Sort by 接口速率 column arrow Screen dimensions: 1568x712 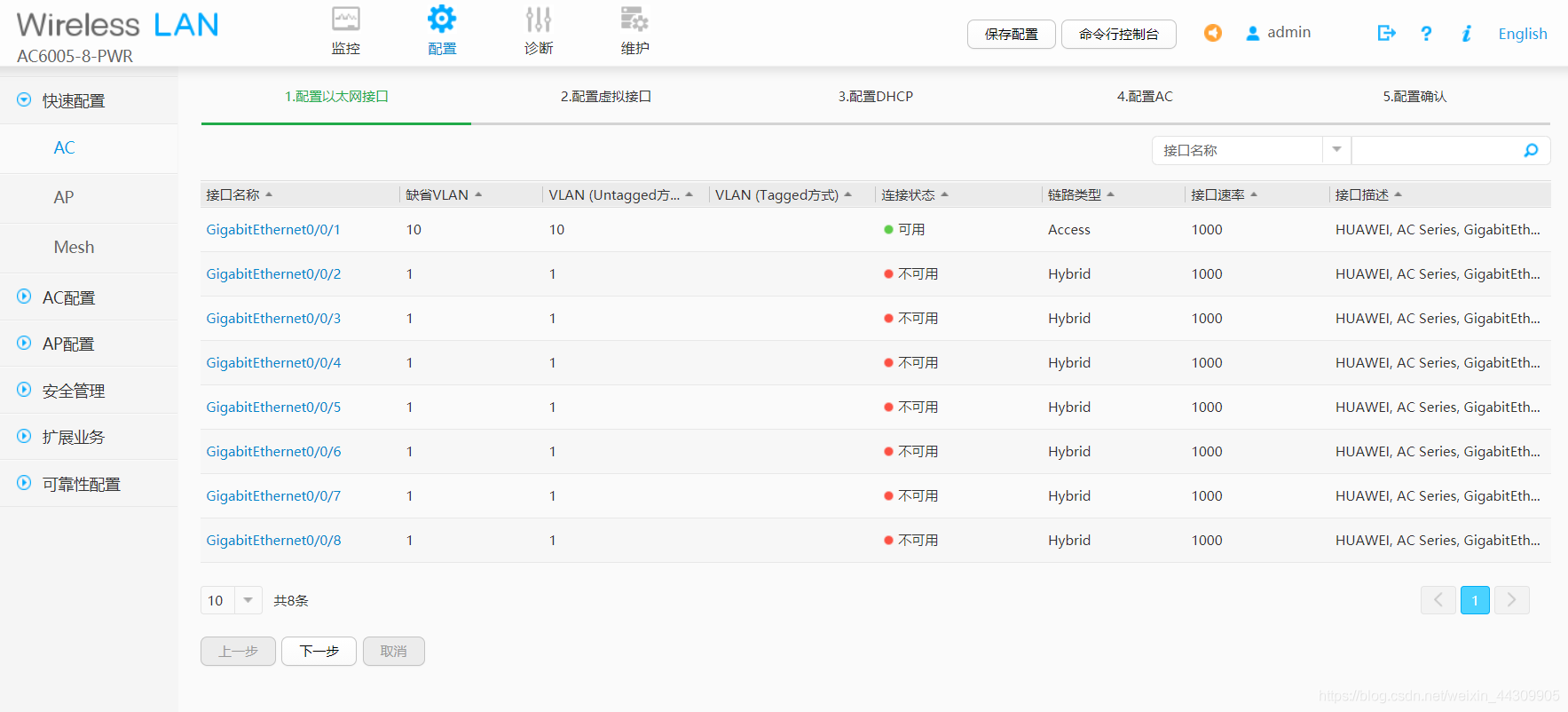[x=1254, y=194]
